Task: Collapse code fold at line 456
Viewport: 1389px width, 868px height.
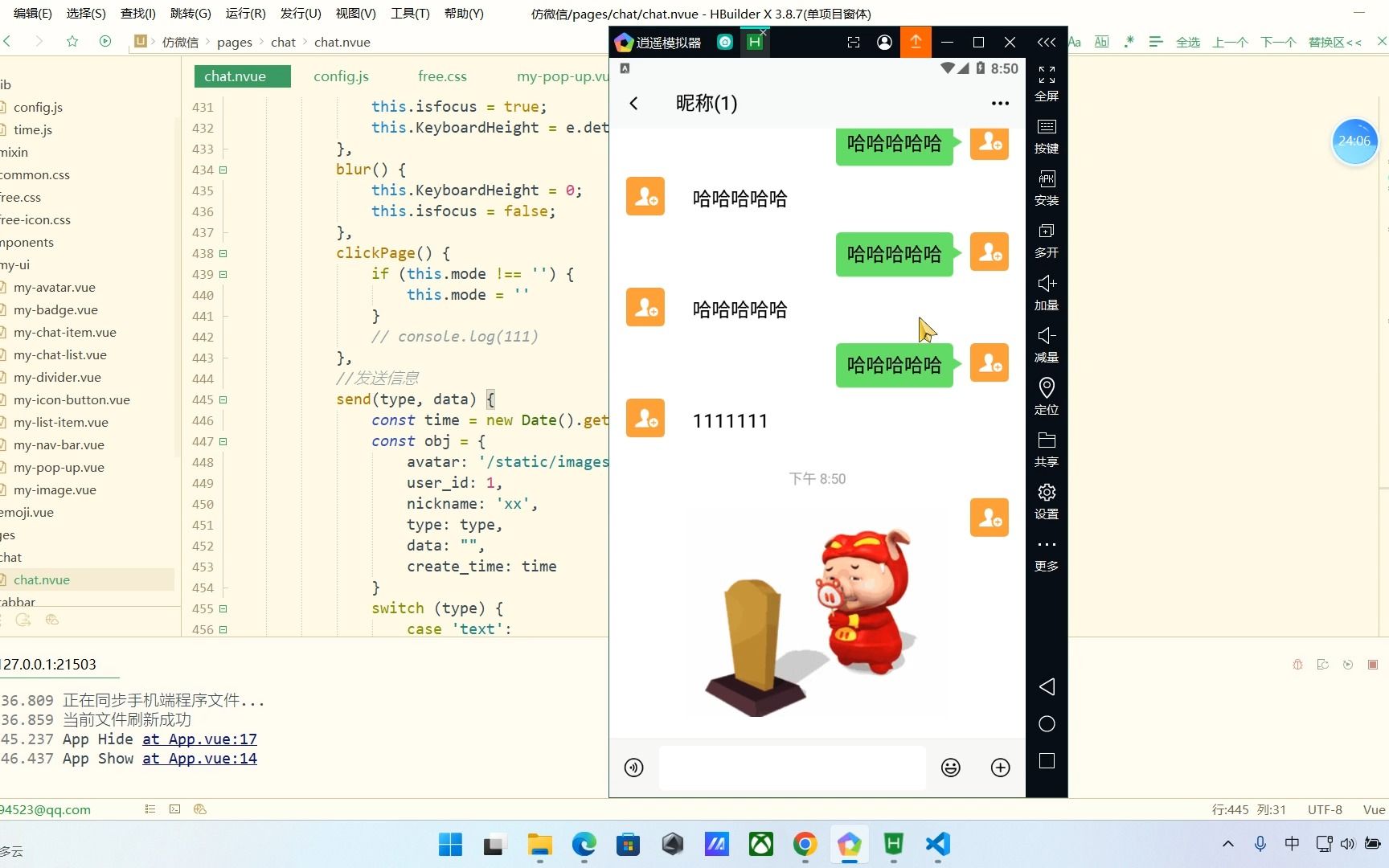Action: [223, 629]
